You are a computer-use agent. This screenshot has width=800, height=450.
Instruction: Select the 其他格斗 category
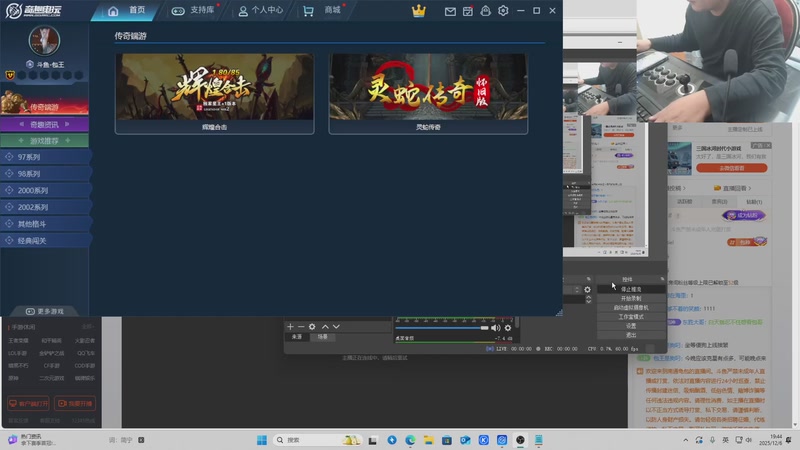click(x=45, y=224)
